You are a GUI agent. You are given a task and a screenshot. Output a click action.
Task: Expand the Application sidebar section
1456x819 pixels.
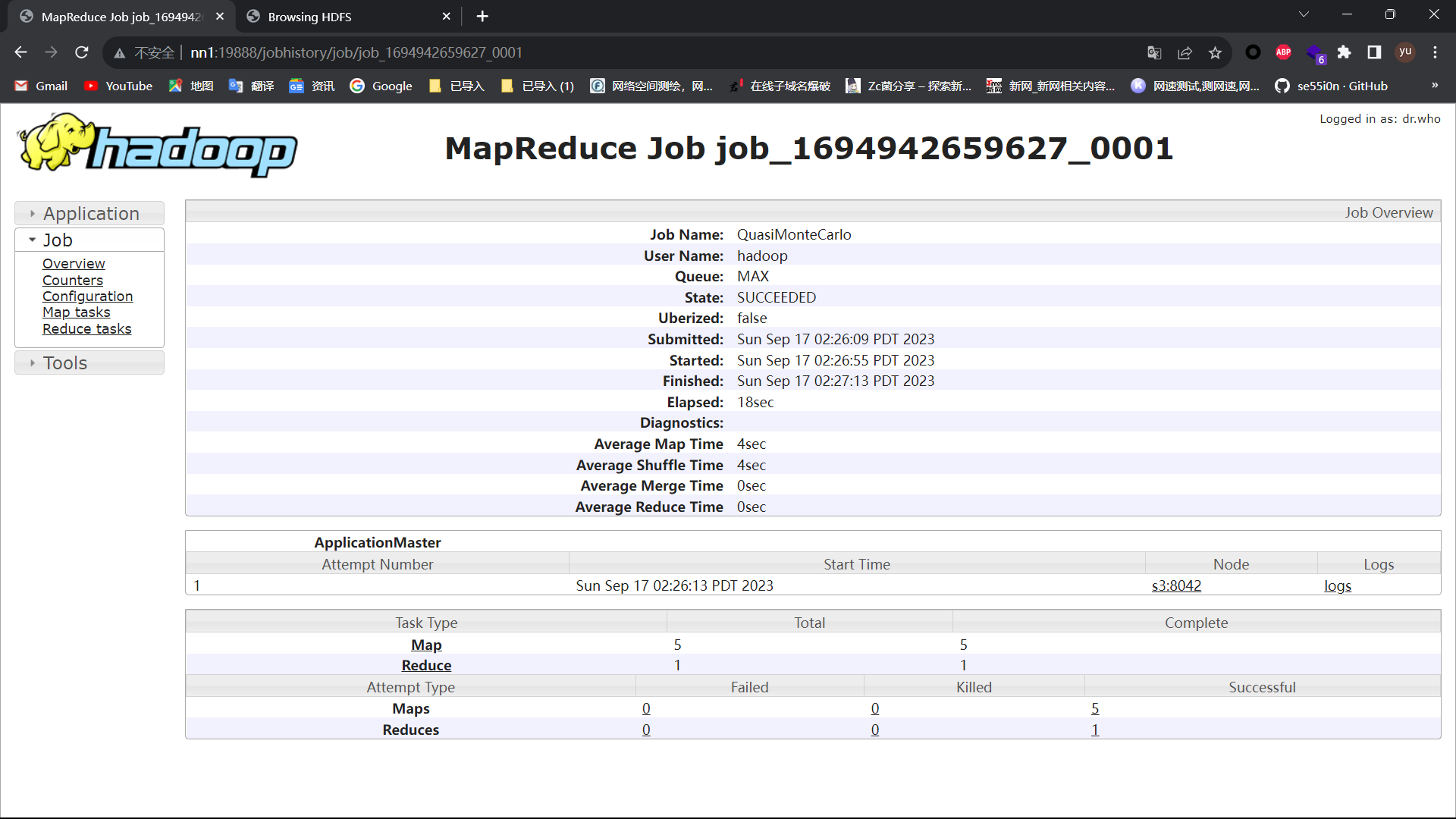(x=89, y=213)
